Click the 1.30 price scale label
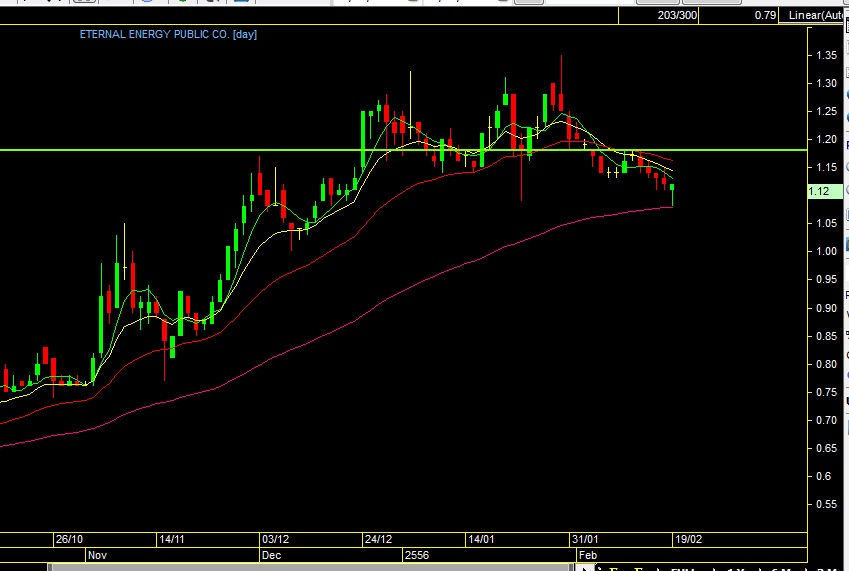The image size is (849, 571). pyautogui.click(x=826, y=83)
